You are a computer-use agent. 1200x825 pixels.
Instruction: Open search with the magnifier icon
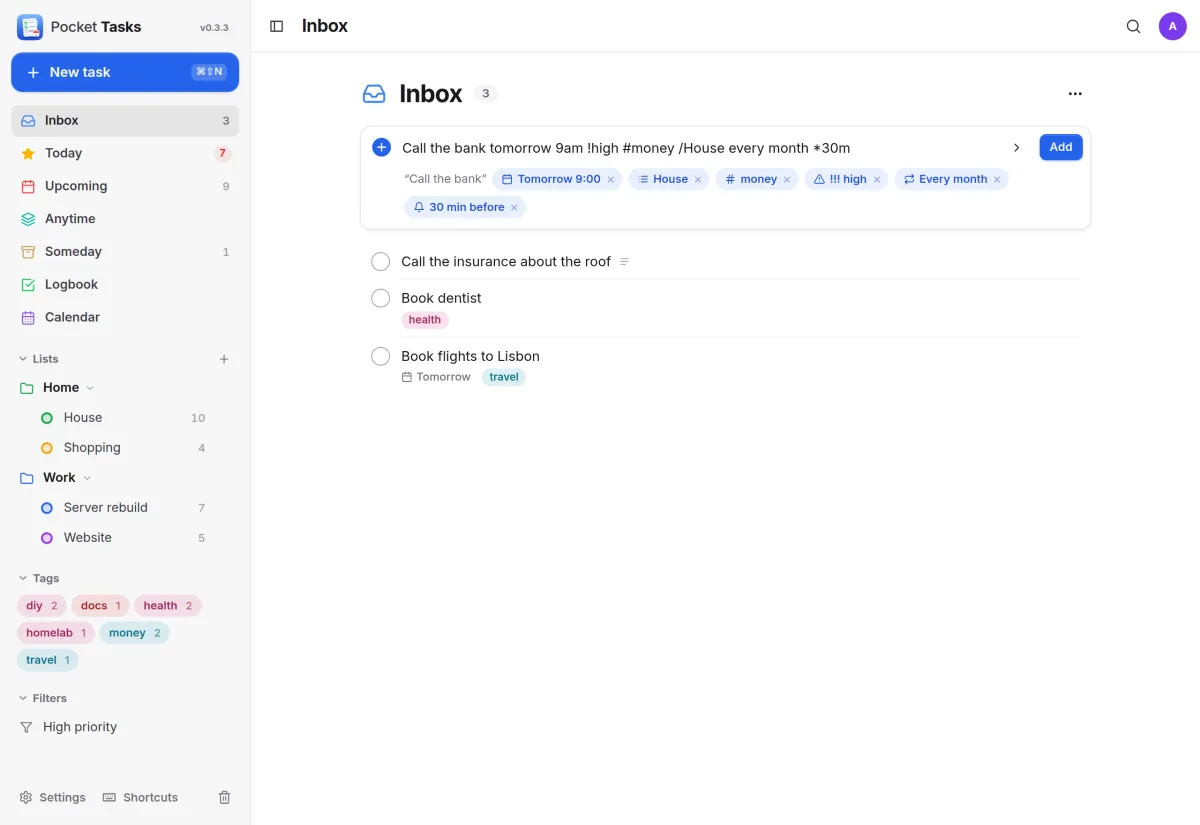click(1133, 26)
